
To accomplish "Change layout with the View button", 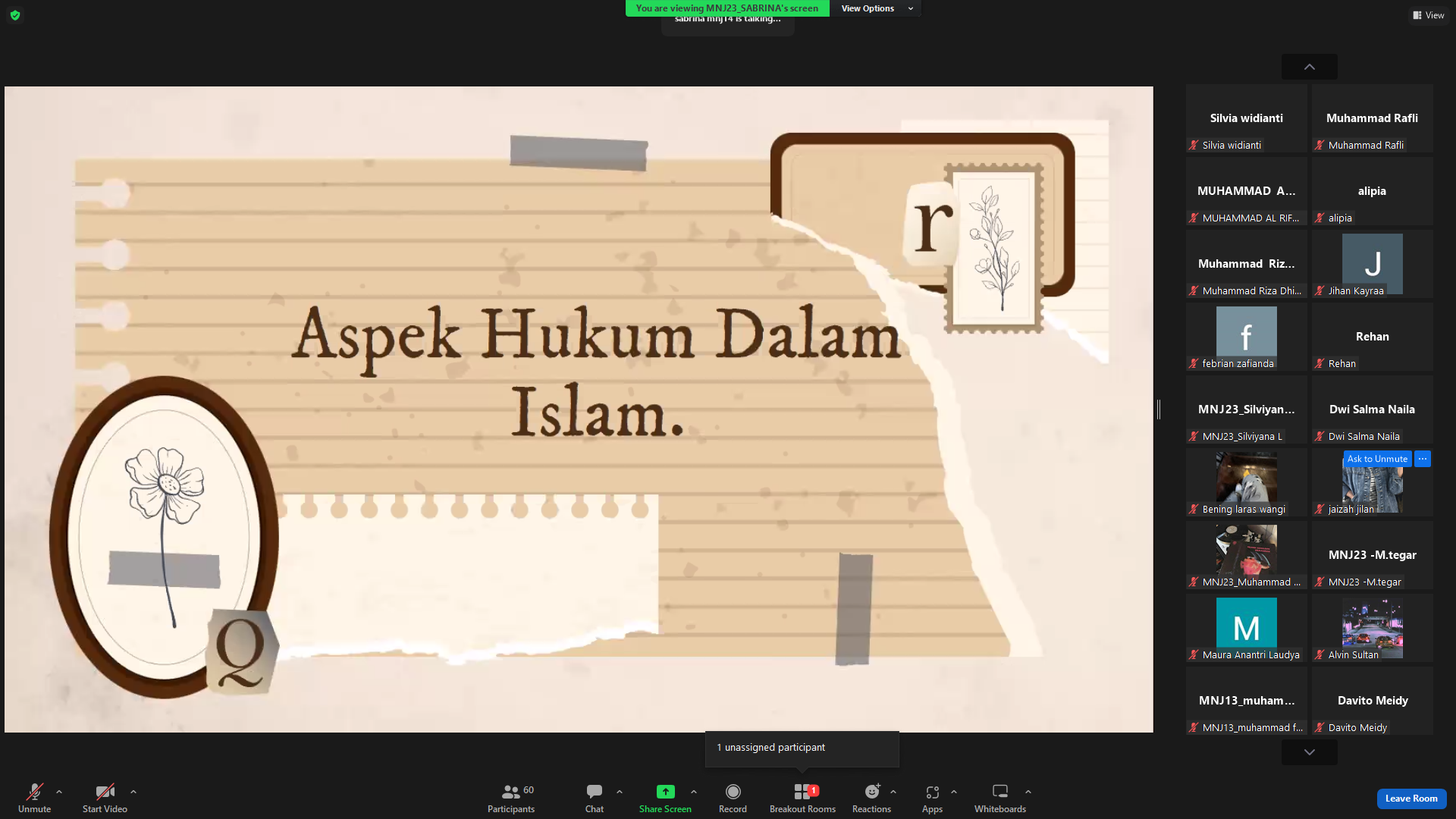I will (x=1429, y=15).
